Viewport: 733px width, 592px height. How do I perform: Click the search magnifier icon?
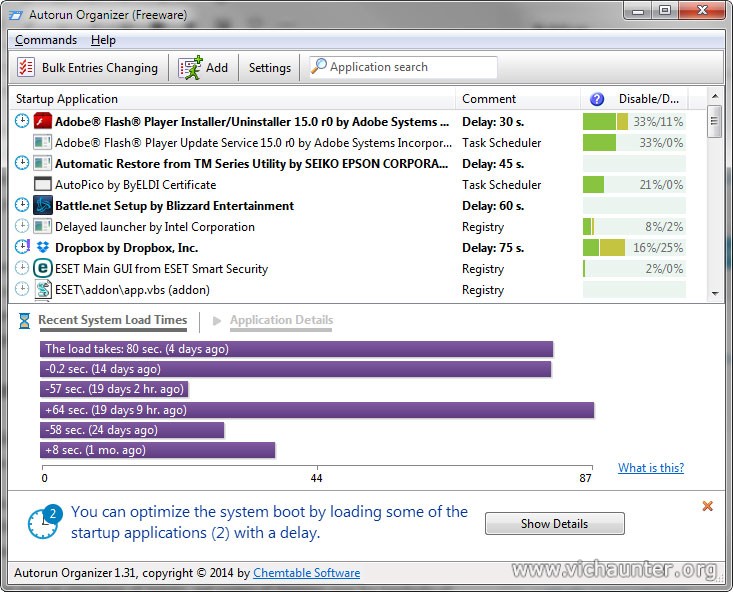[318, 66]
